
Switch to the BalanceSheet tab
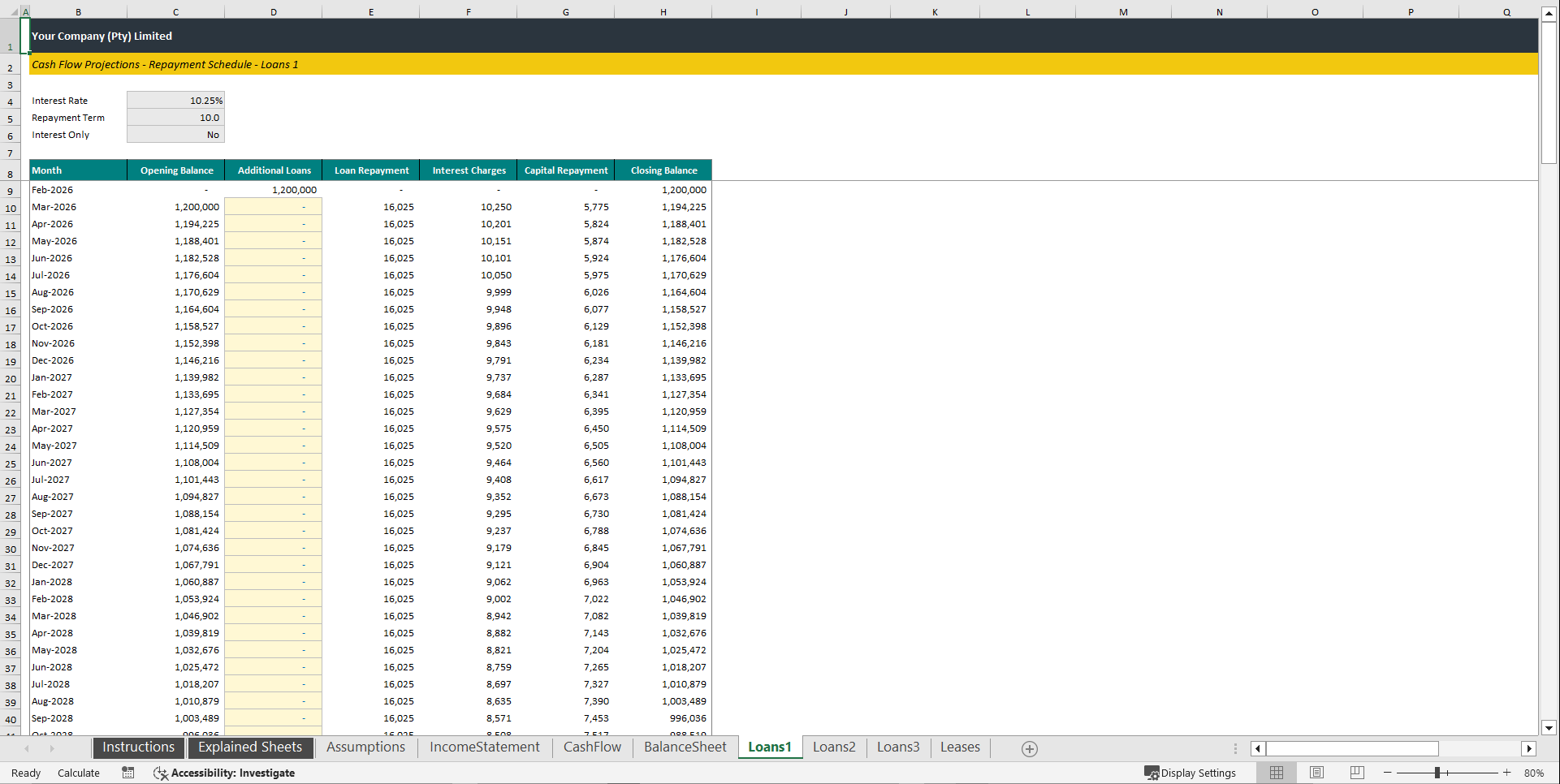point(685,747)
